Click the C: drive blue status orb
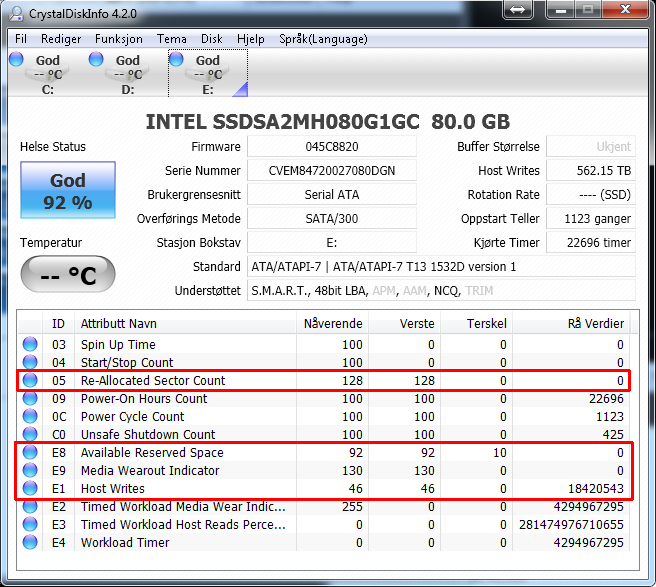The height and width of the screenshot is (587, 656). (x=16, y=59)
